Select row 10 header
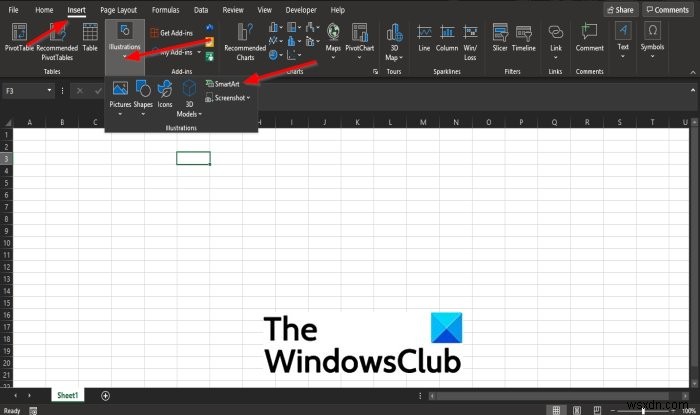 7,243
